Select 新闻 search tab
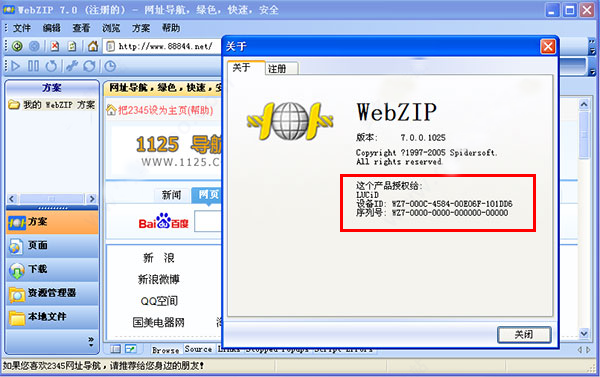Image resolution: width=600 pixels, height=377 pixels. (x=171, y=195)
